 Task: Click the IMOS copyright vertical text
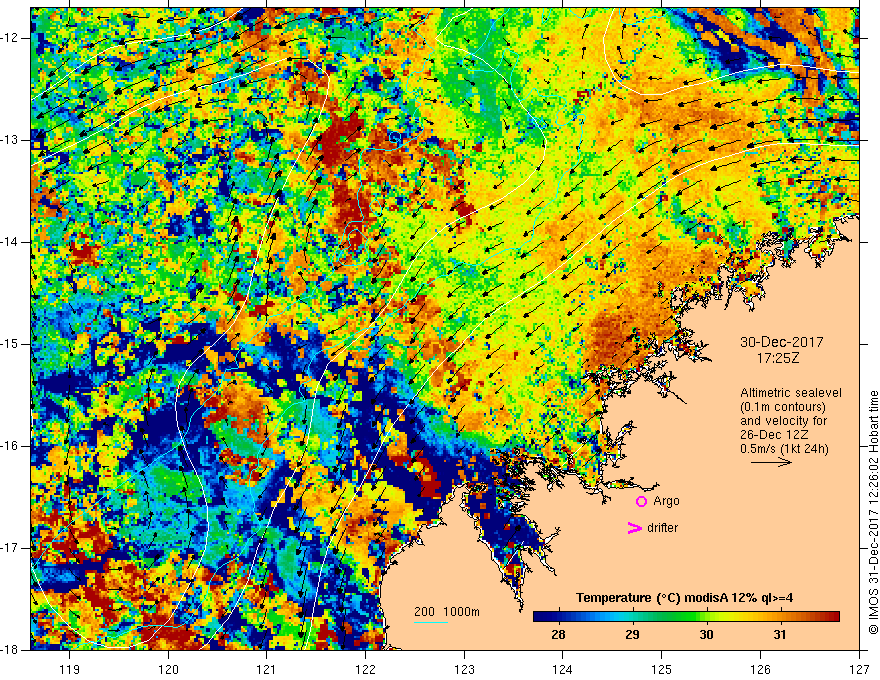point(873,512)
